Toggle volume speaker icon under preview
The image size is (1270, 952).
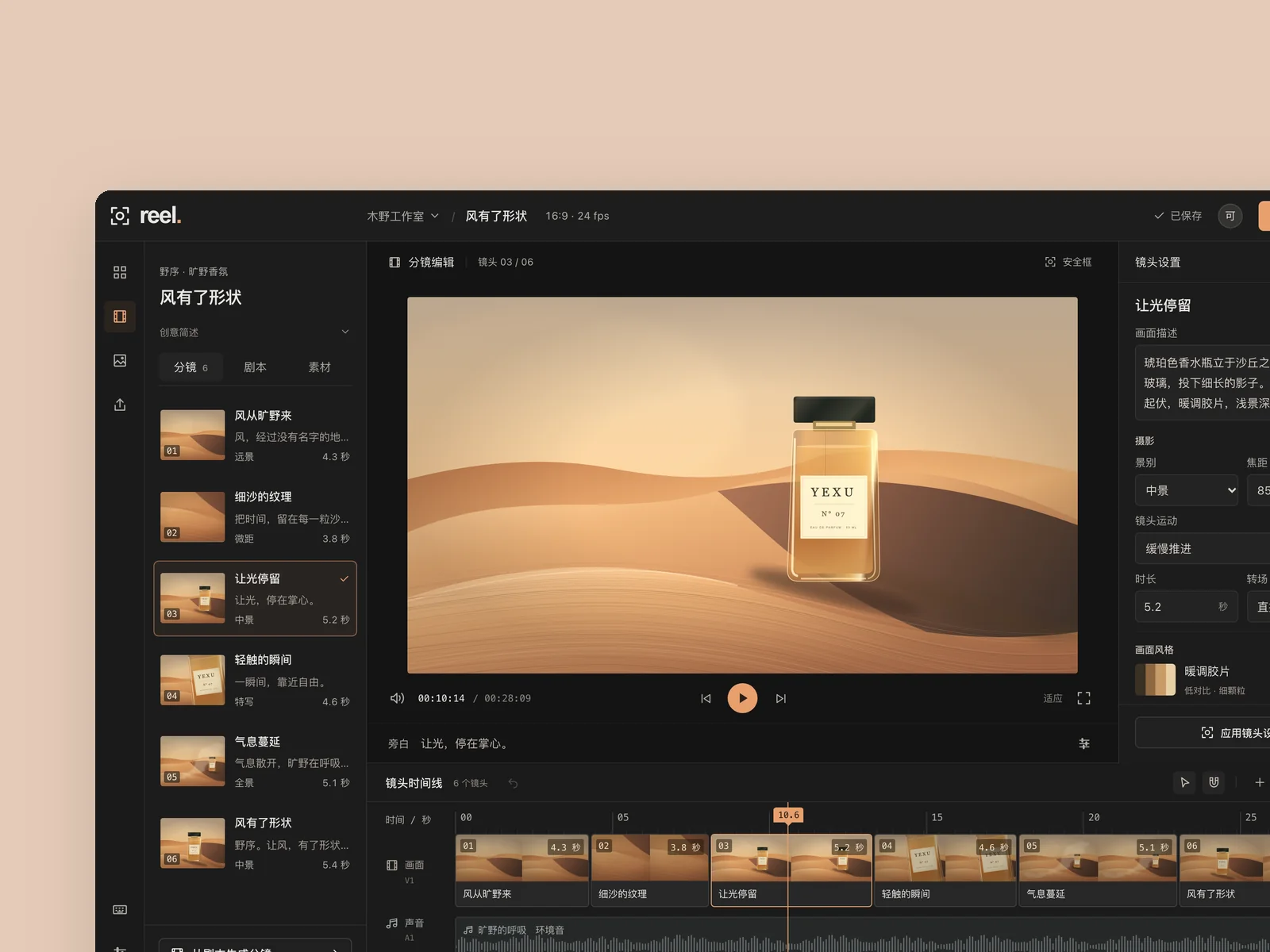click(x=397, y=698)
